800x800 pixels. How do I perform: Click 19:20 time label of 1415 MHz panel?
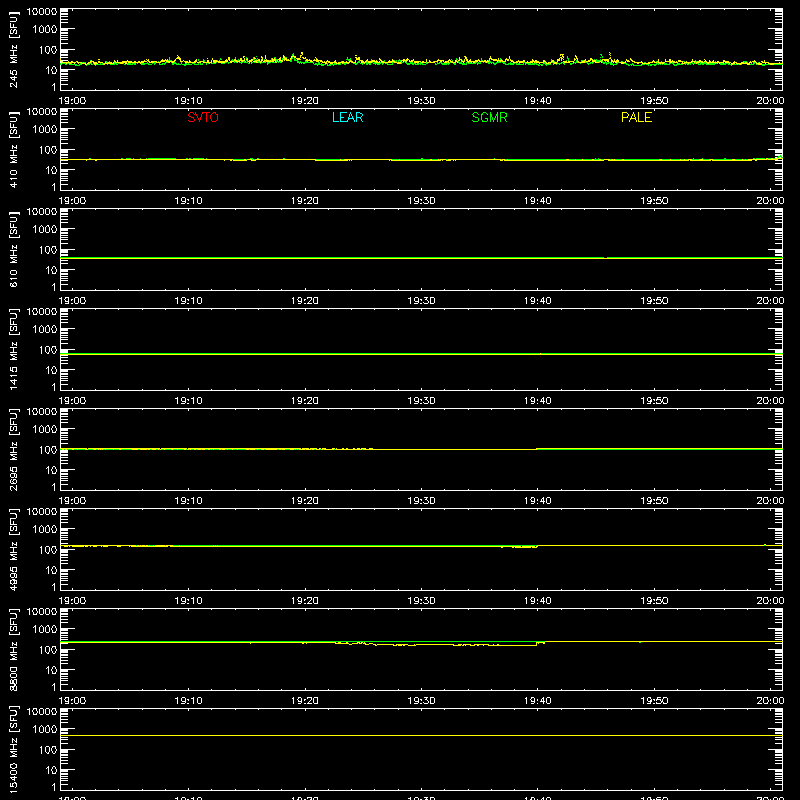click(305, 401)
